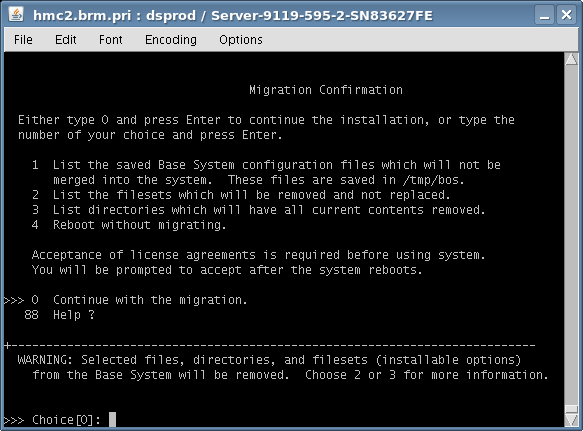
Task: Click the Java icon in the title bar
Action: [16, 15]
